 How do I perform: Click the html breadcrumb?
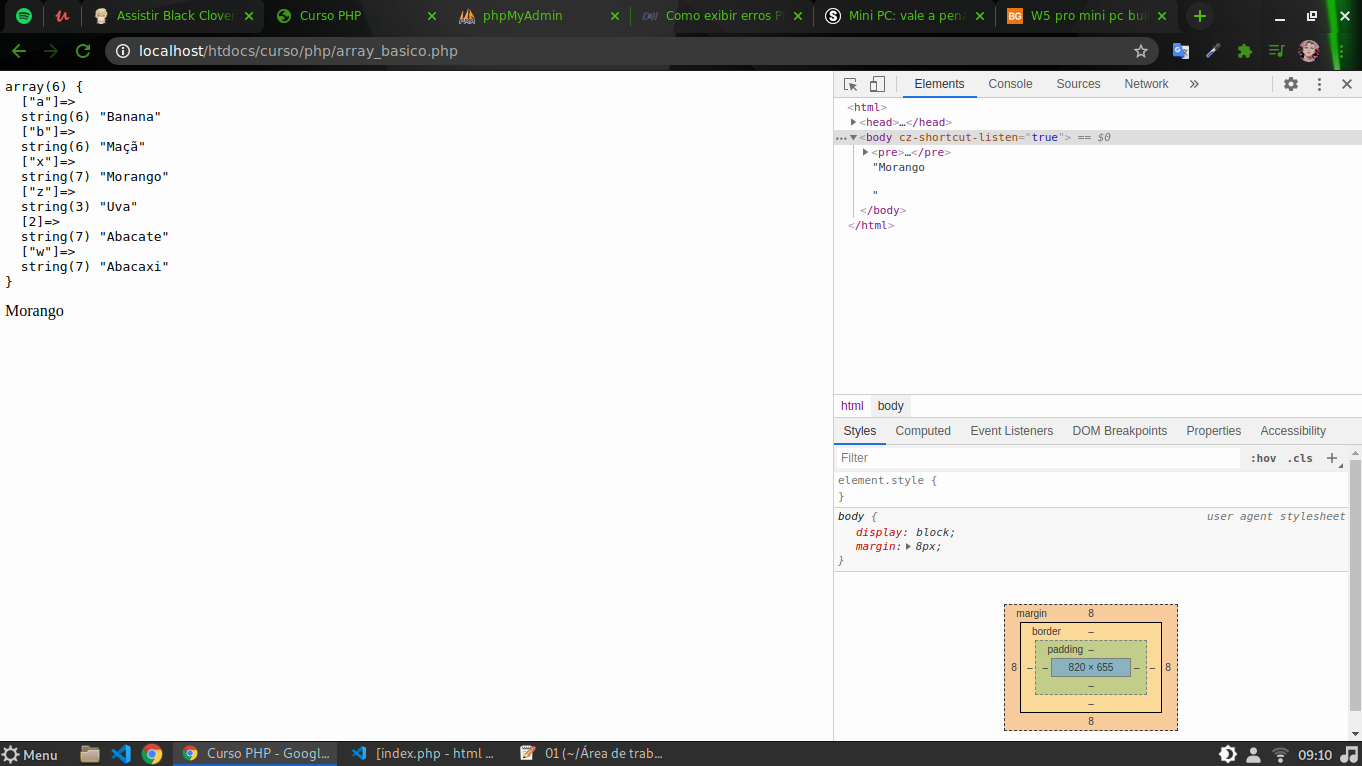tap(852, 406)
